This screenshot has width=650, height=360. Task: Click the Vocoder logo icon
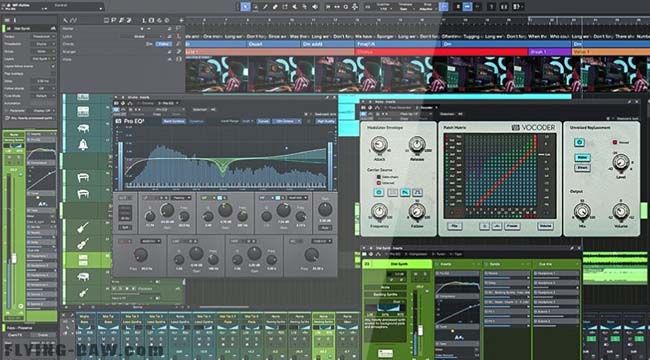coord(515,127)
